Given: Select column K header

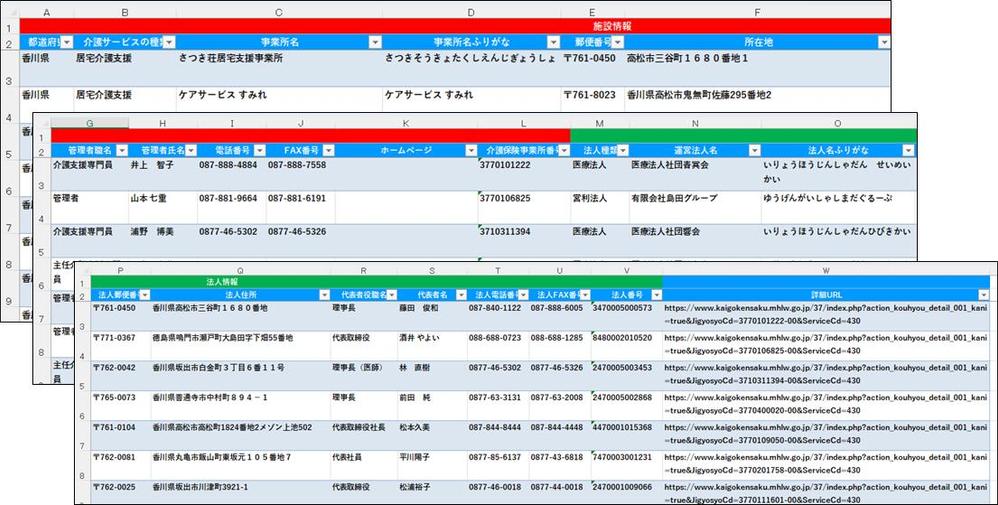Looking at the screenshot, I should coord(406,124).
